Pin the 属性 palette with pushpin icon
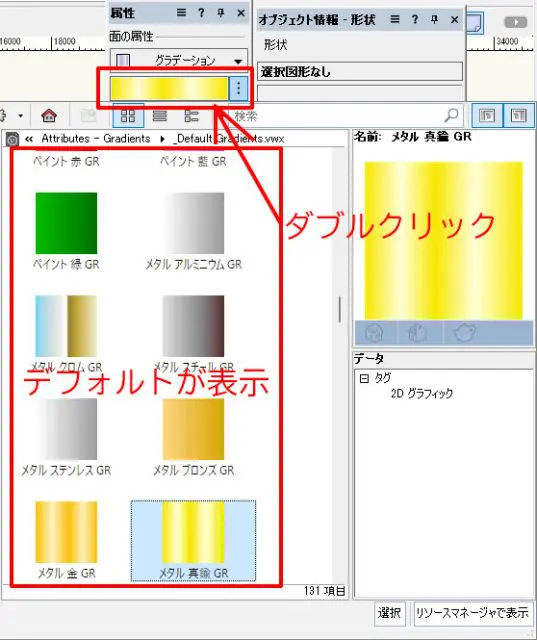This screenshot has height=640, width=537. click(221, 13)
